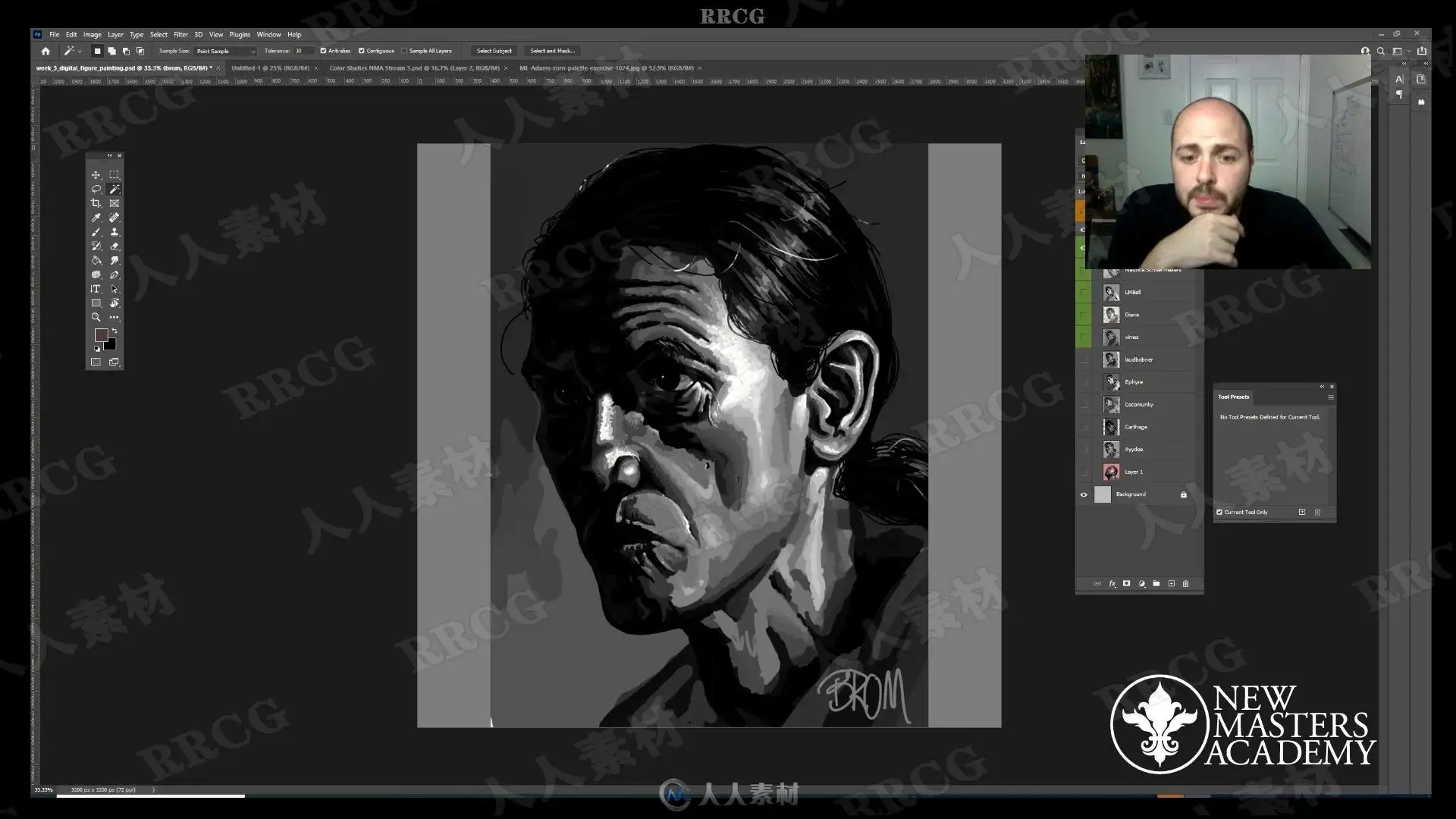Toggle the Anti-alias checkbox

click(323, 51)
